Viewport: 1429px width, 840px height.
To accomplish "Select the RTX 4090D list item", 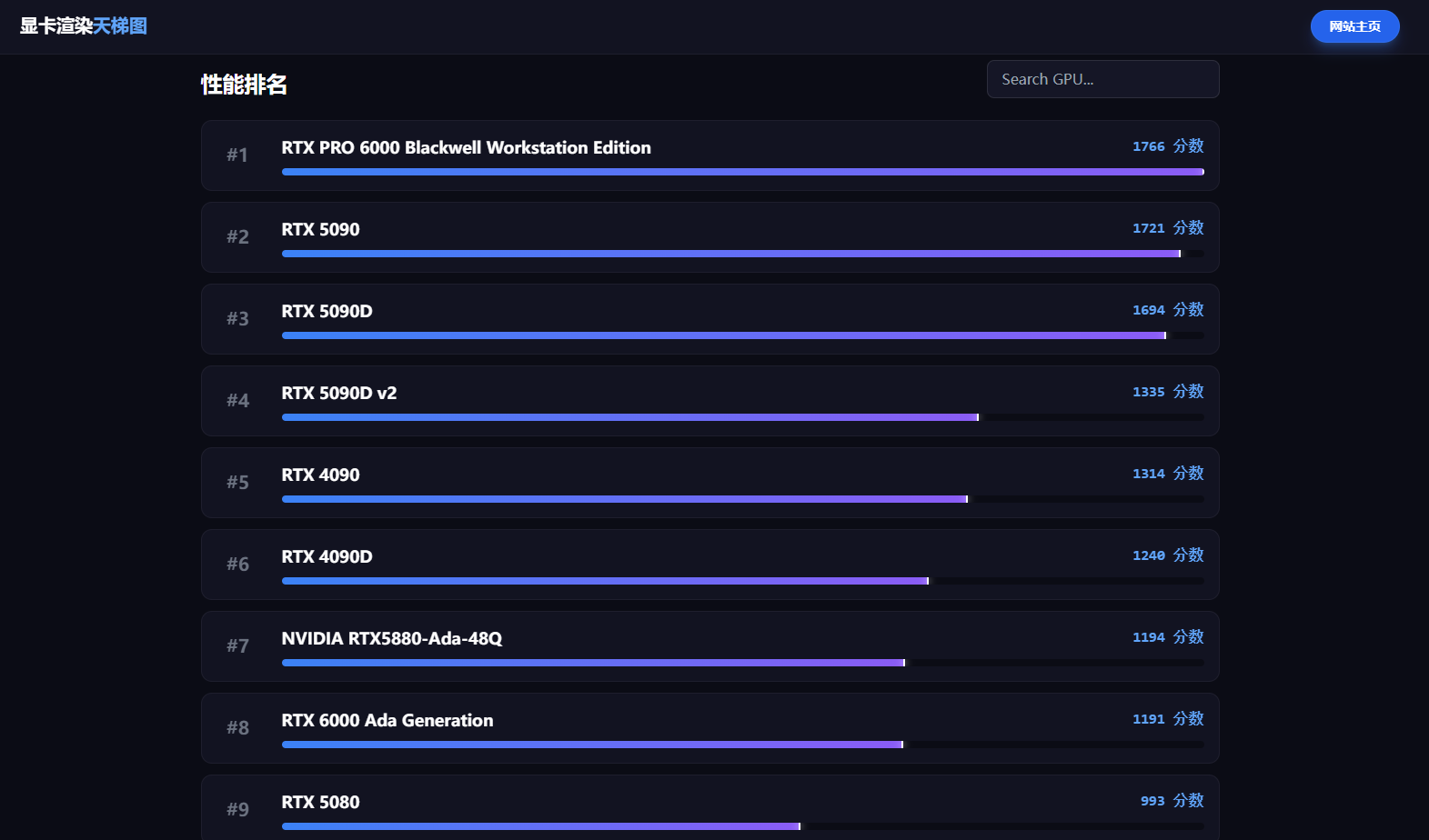I will click(x=327, y=556).
